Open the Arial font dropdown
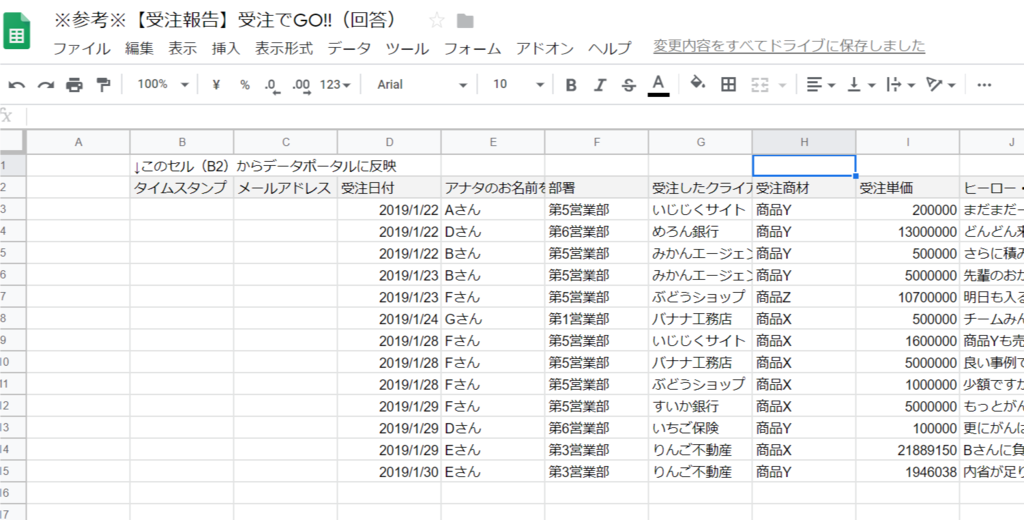 (422, 84)
